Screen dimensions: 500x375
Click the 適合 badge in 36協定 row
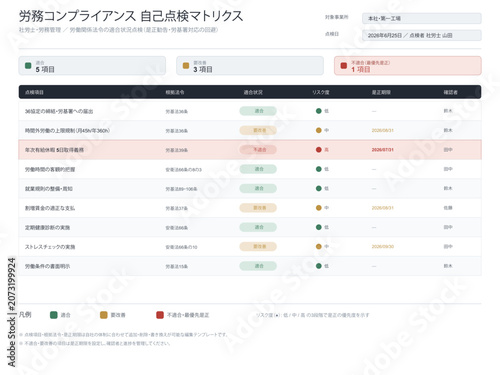[x=258, y=111]
